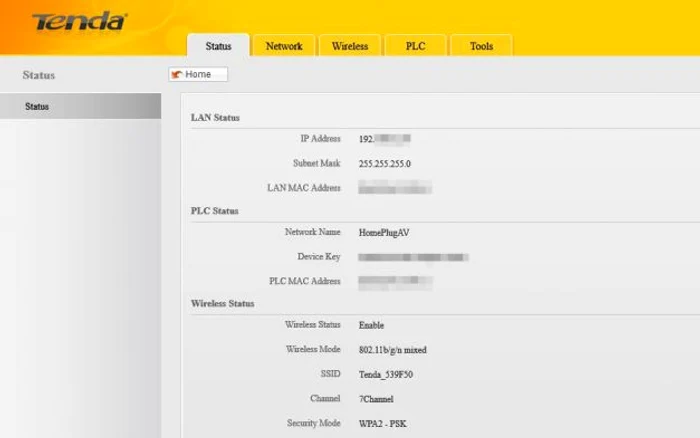This screenshot has height=438, width=700.
Task: Switch to the Network tab
Action: [x=284, y=46]
